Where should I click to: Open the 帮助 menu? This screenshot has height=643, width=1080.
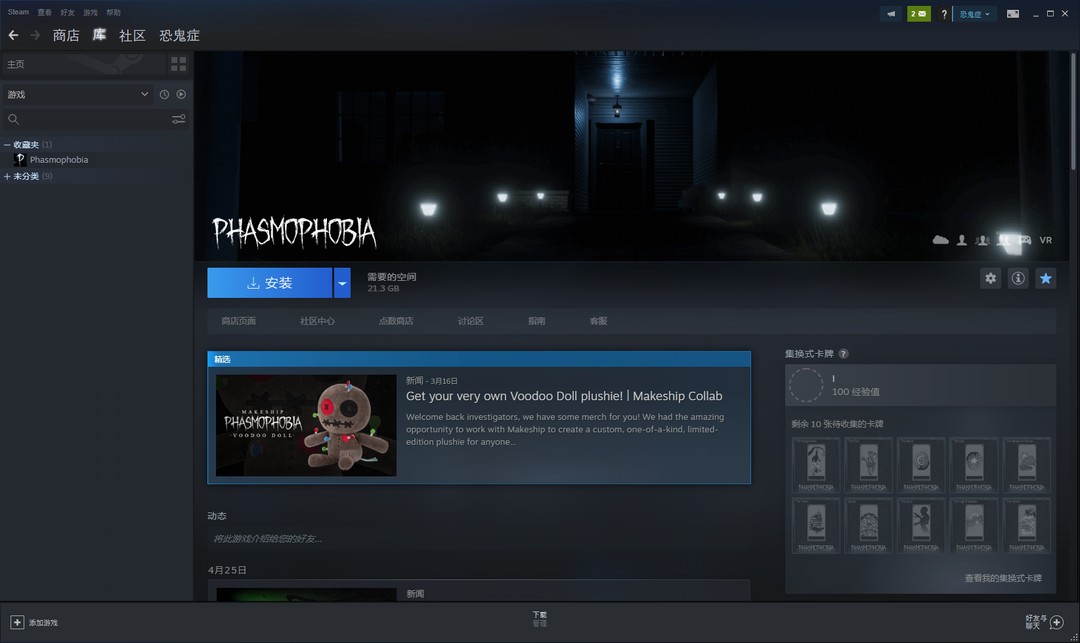pos(114,12)
